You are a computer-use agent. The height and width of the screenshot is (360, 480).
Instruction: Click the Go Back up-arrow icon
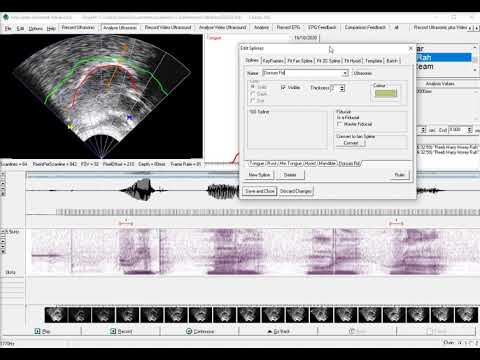[x=270, y=332]
